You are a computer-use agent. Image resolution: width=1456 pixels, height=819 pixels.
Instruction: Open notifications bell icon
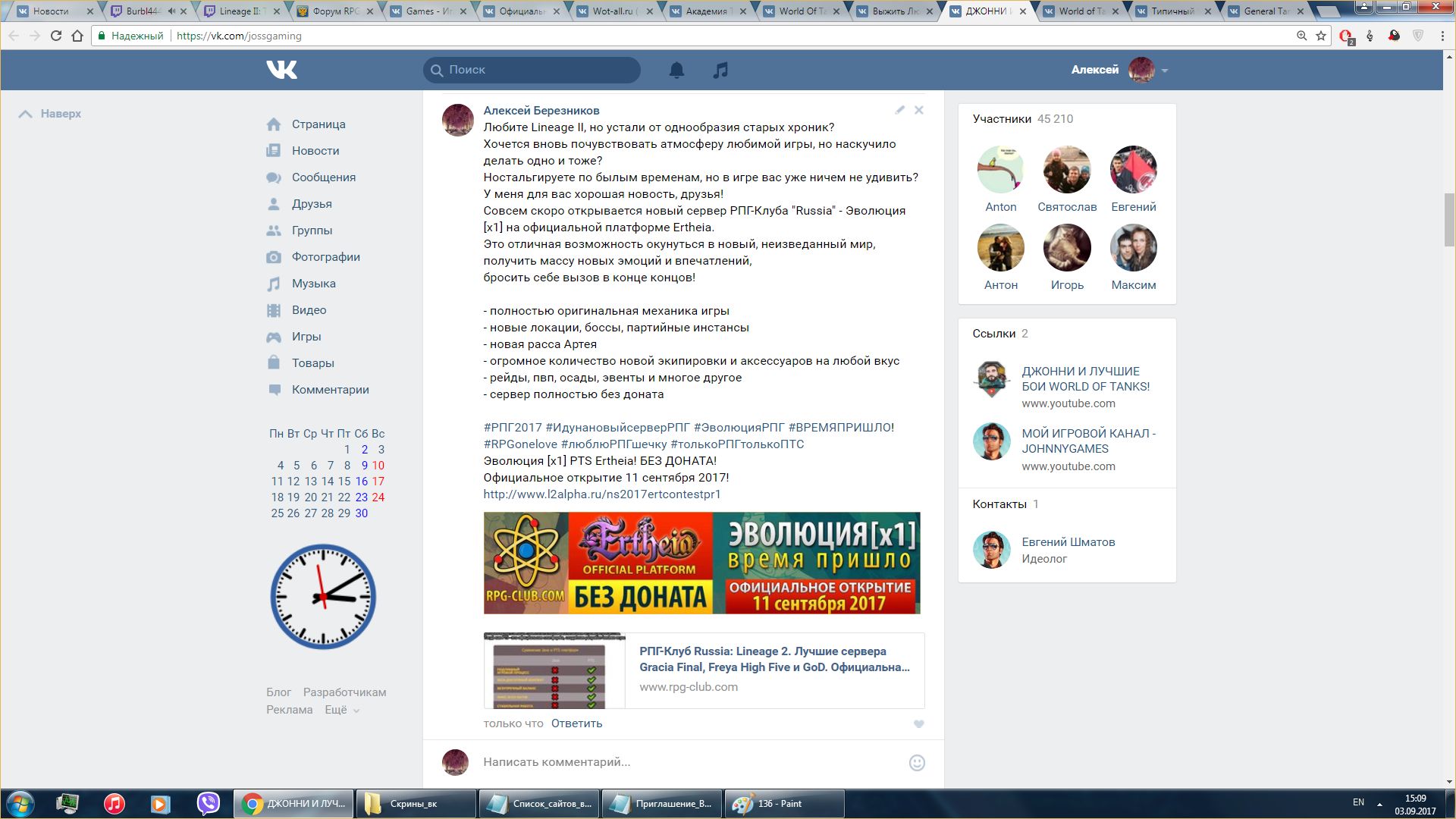pyautogui.click(x=676, y=70)
